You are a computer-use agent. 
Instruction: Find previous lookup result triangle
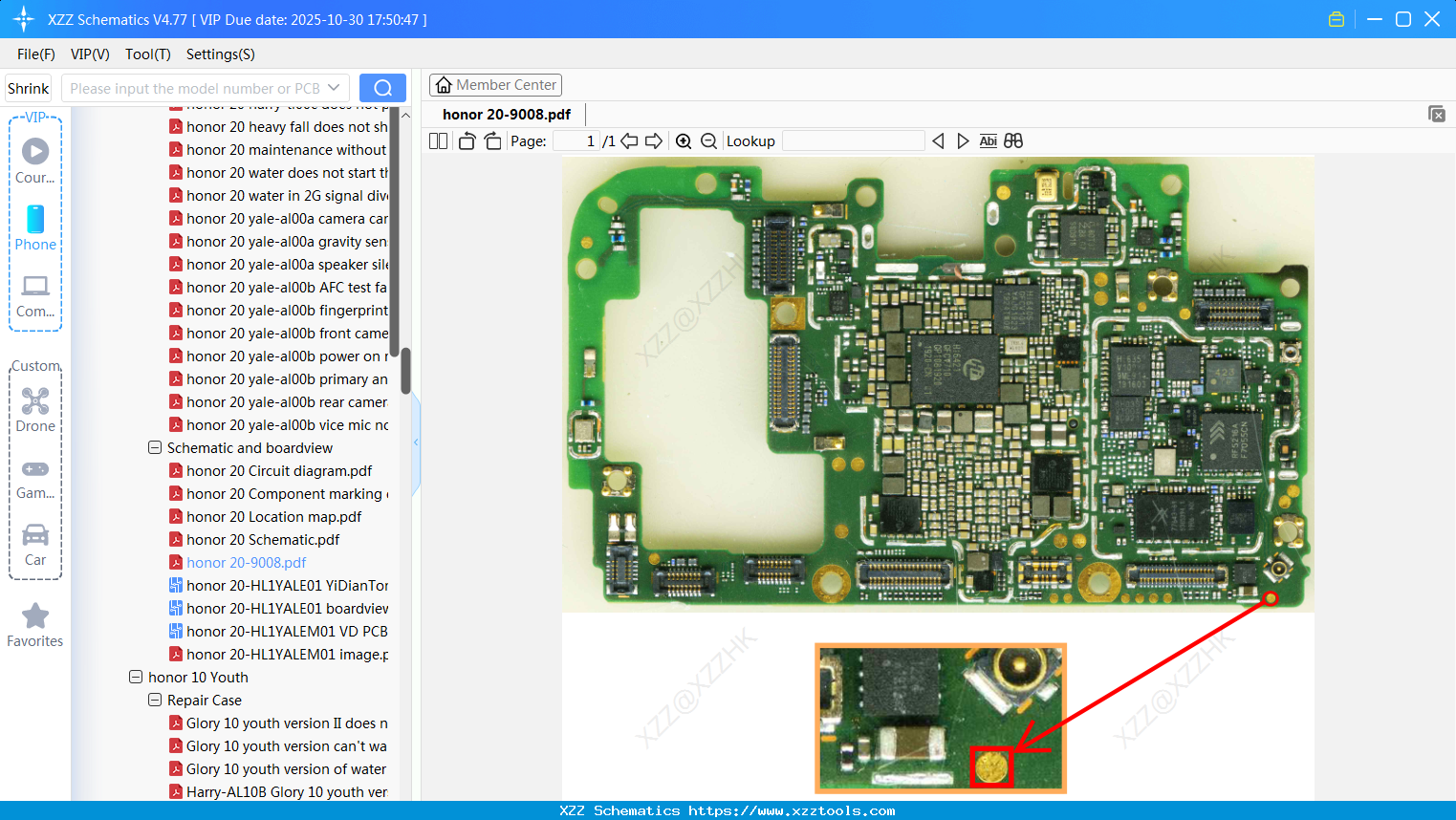pos(938,141)
